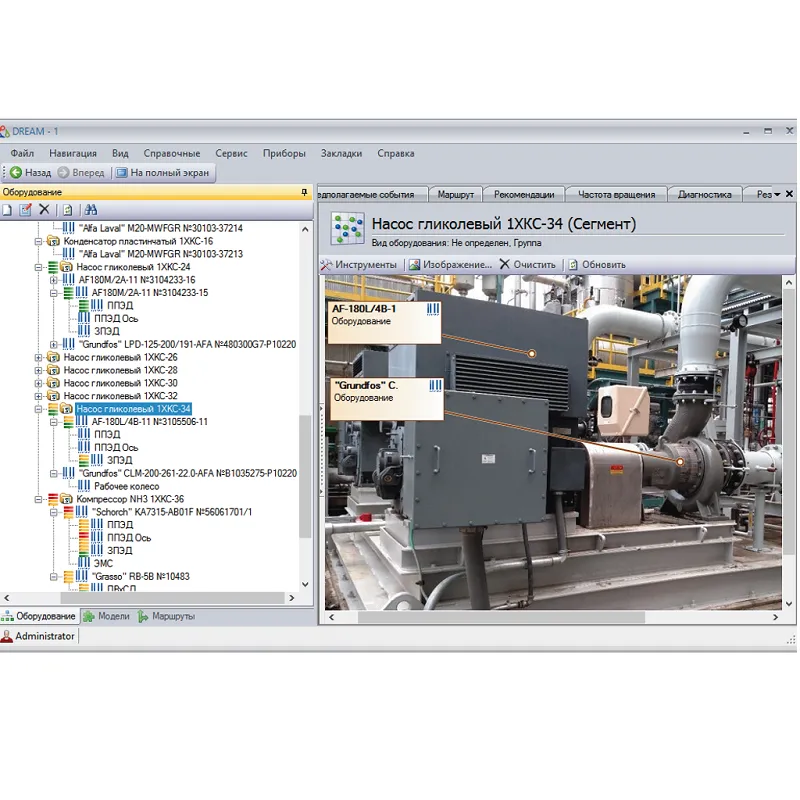800x800 pixels.
Task: Click the new document icon in equipment toolbar
Action: click(x=7, y=210)
